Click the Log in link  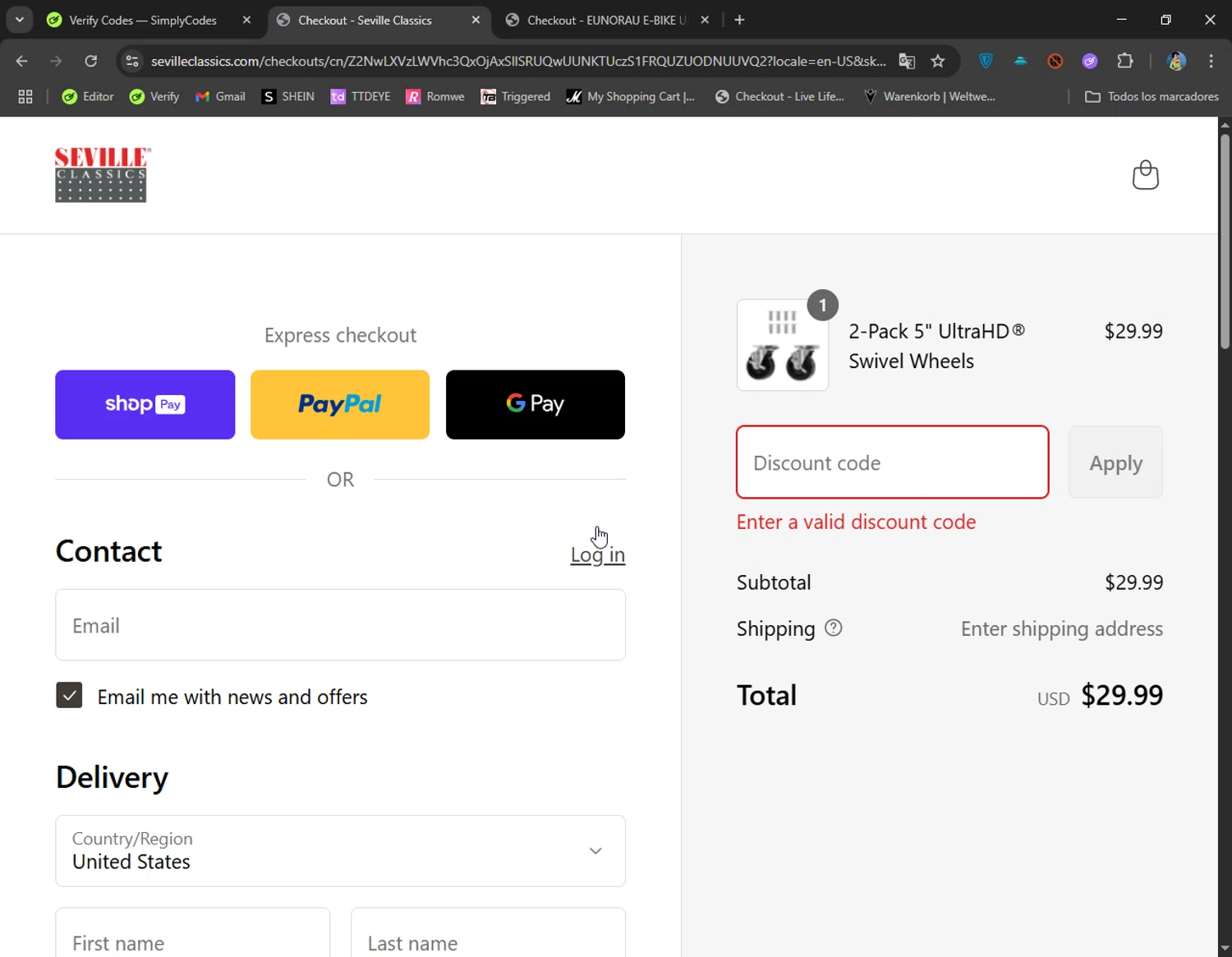click(x=598, y=555)
